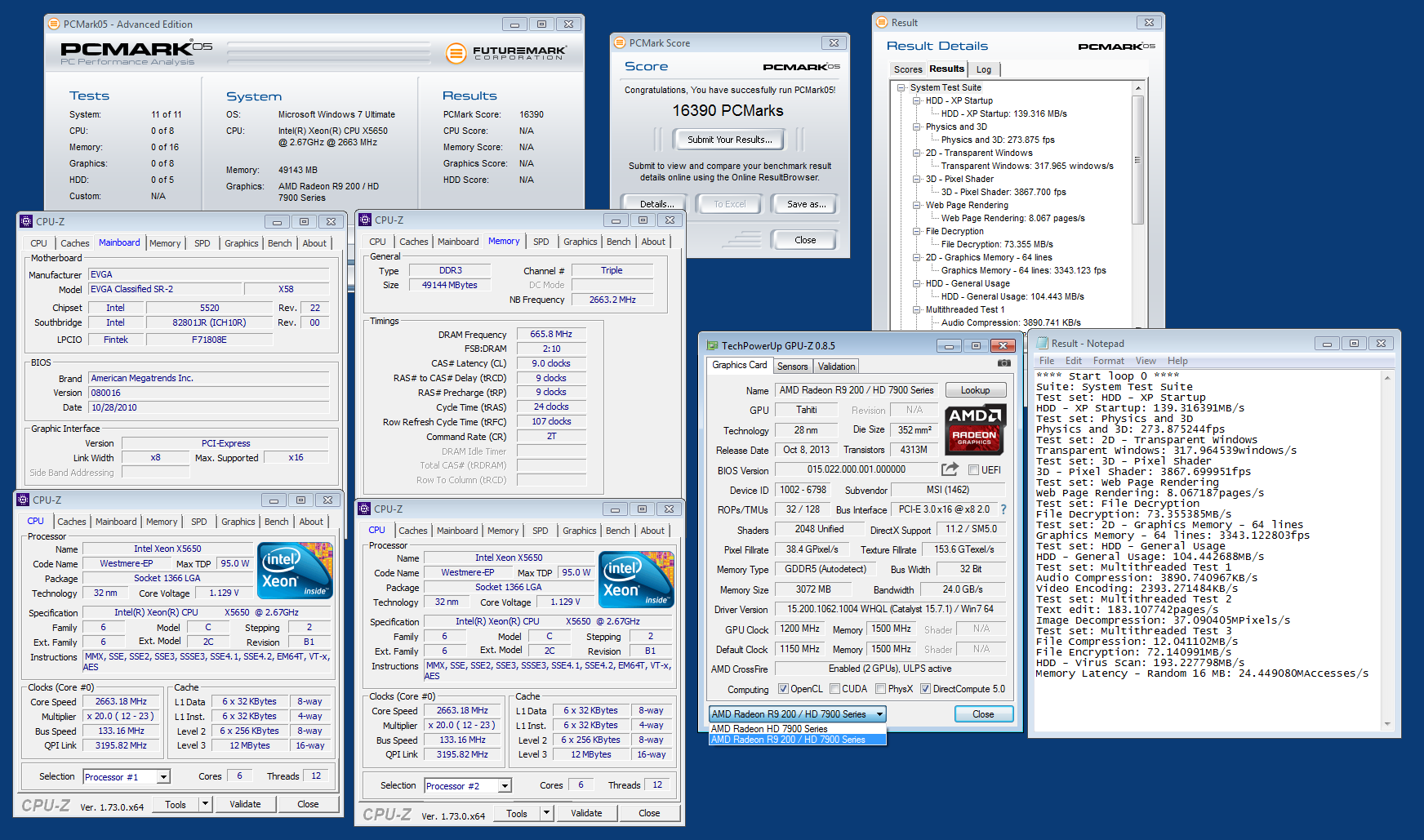
Task: Click Close in the PCMark Score window
Action: click(805, 240)
